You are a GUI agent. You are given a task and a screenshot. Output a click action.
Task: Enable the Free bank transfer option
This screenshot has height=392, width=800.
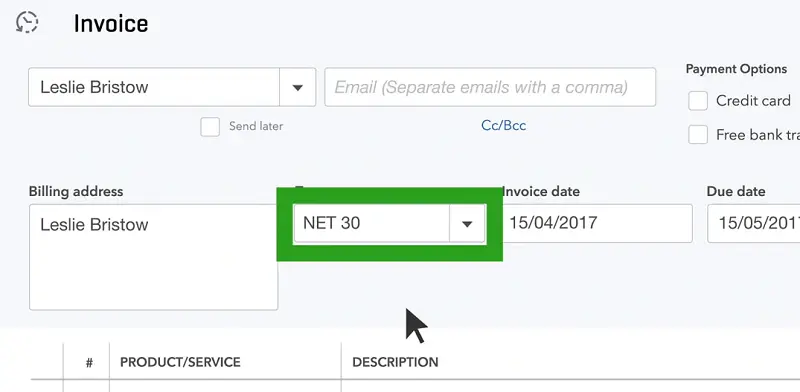pyautogui.click(x=697, y=135)
